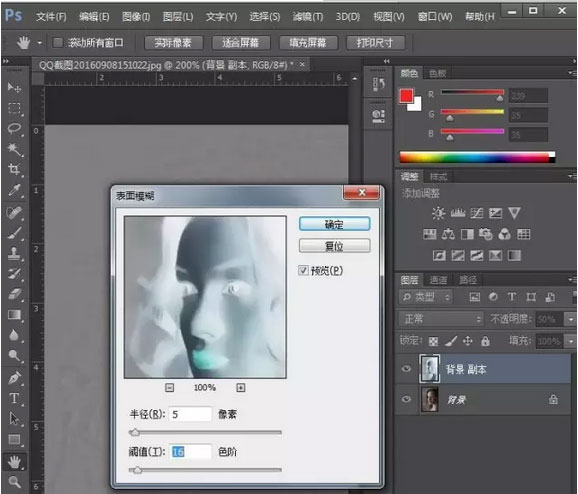This screenshot has width=578, height=494.
Task: Open the 图像(I) menu
Action: [x=136, y=17]
